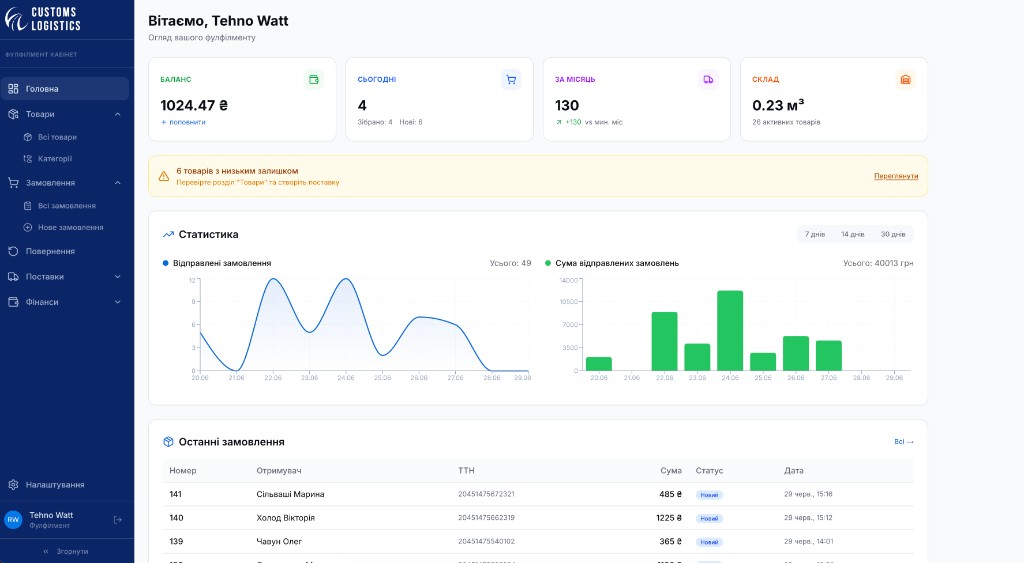Click the Новий status badge for order 140
Screen dimensions: 1024x563
(709, 519)
